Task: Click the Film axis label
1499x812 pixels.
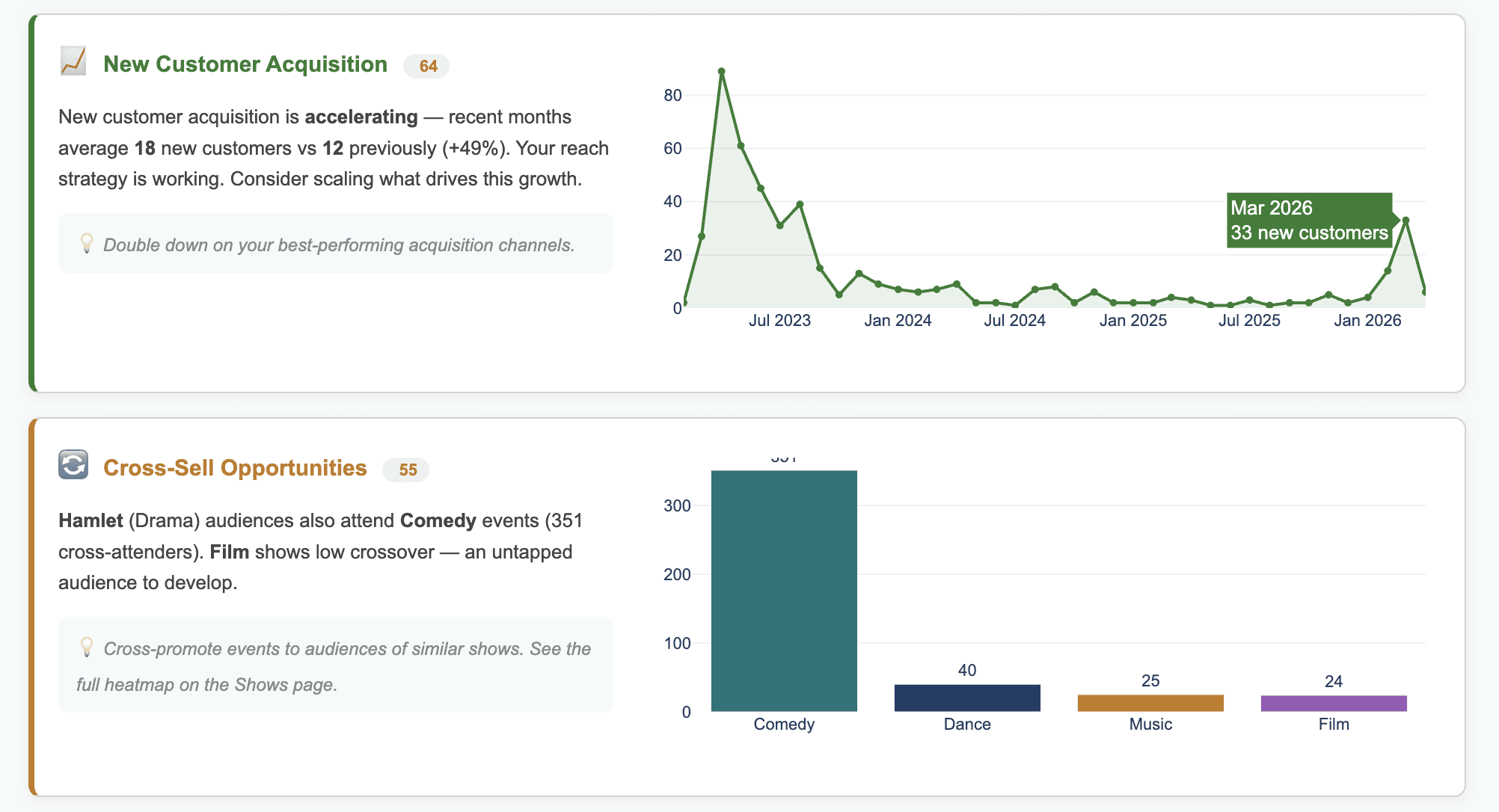Action: (x=1334, y=724)
